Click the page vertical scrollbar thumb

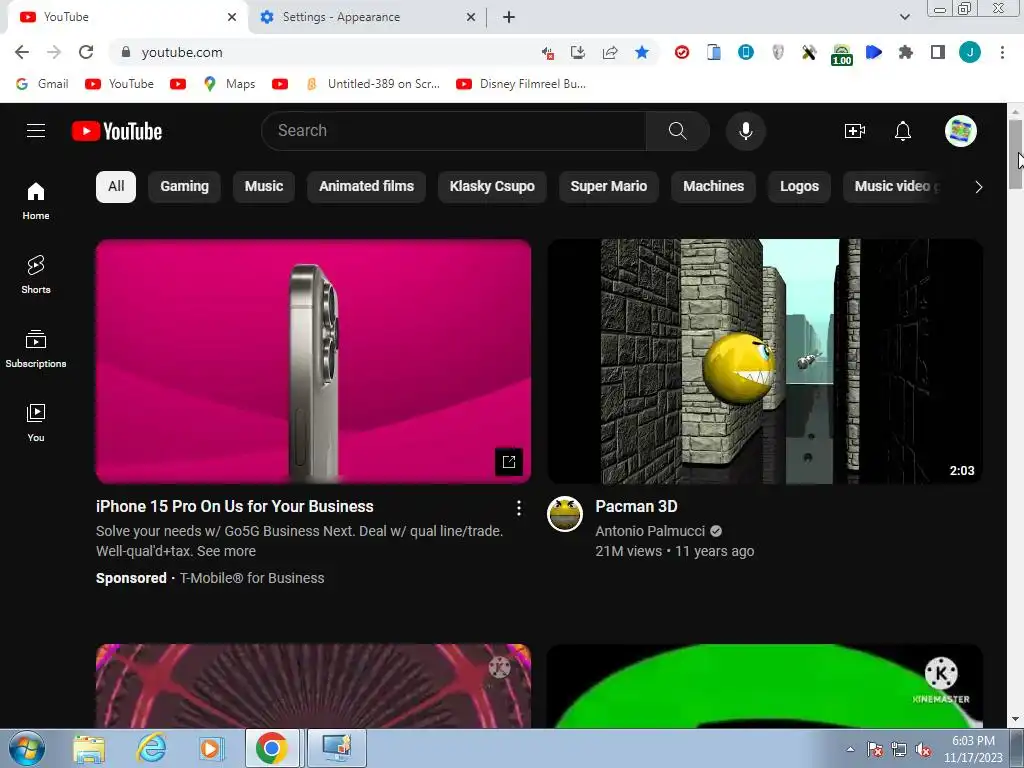tap(1016, 154)
